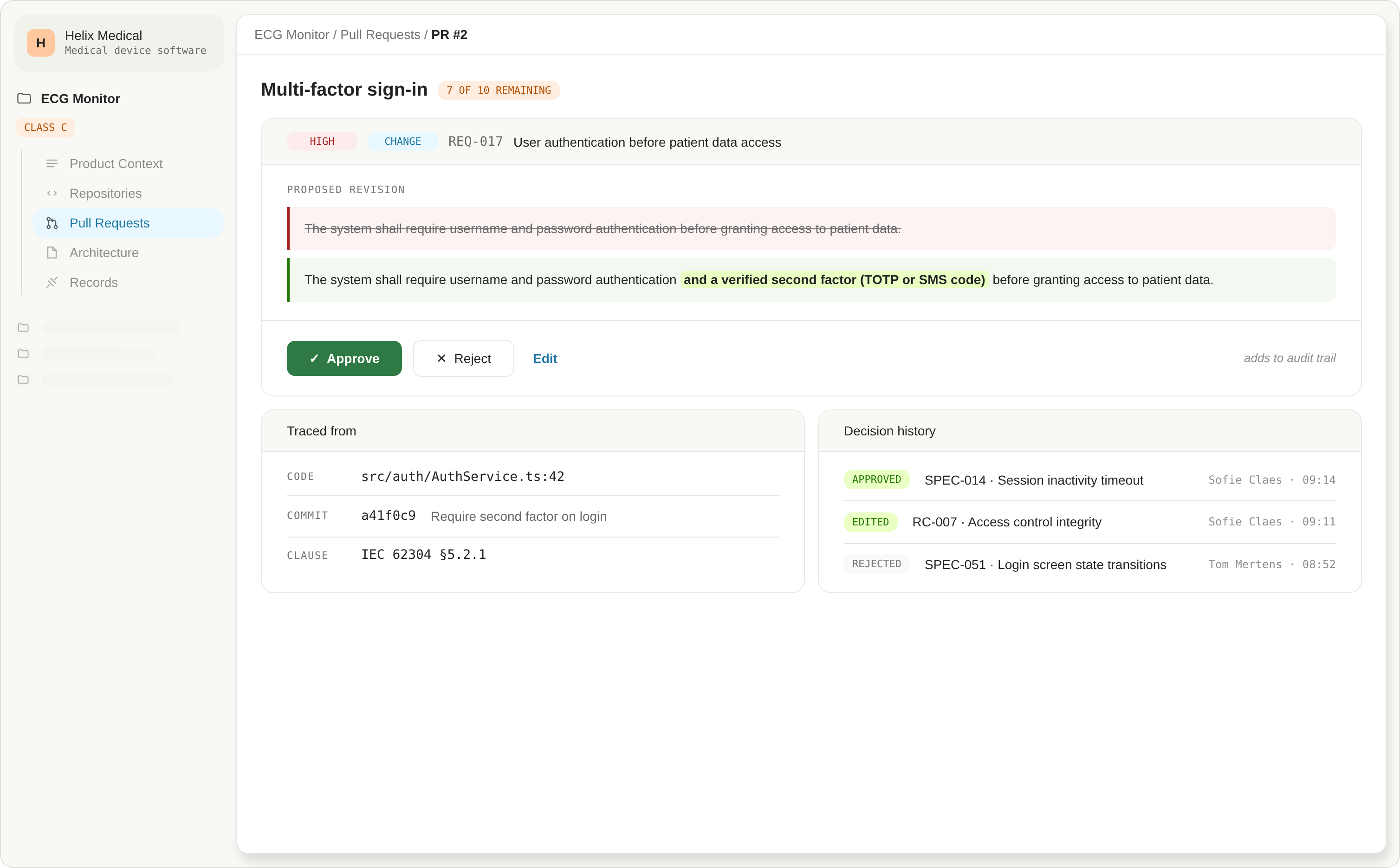Image resolution: width=1400 pixels, height=868 pixels.
Task: Click the Records icon in sidebar
Action: coord(52,282)
